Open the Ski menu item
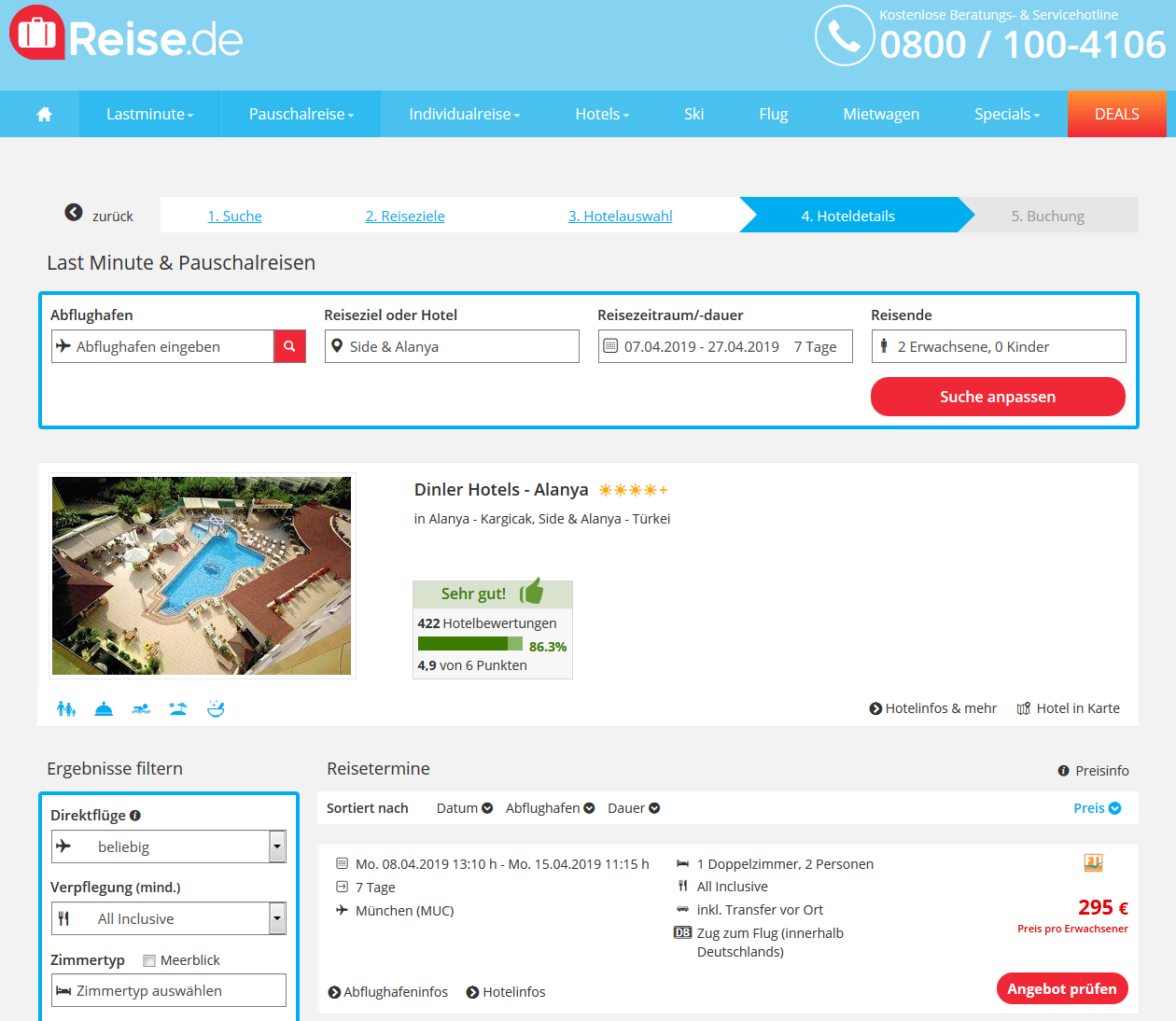This screenshot has width=1176, height=1021. point(693,114)
